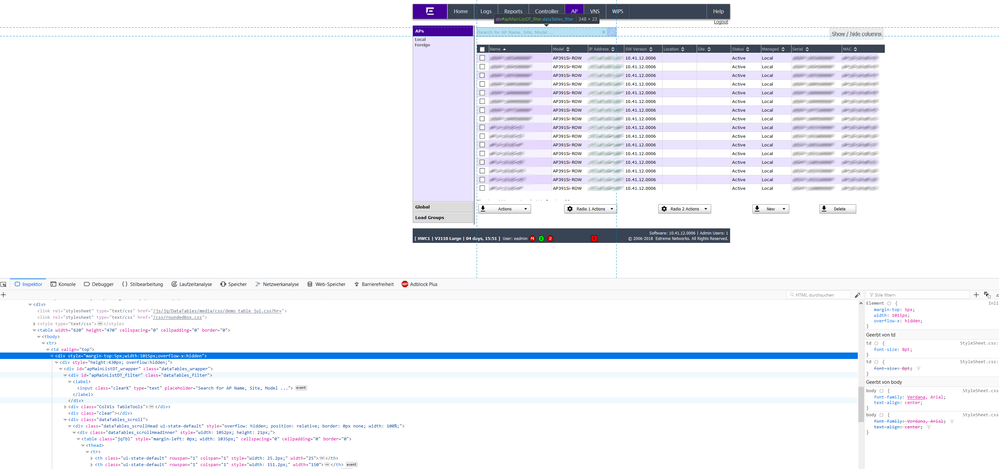
Task: Clear the AP search field with X icon
Action: (x=604, y=32)
